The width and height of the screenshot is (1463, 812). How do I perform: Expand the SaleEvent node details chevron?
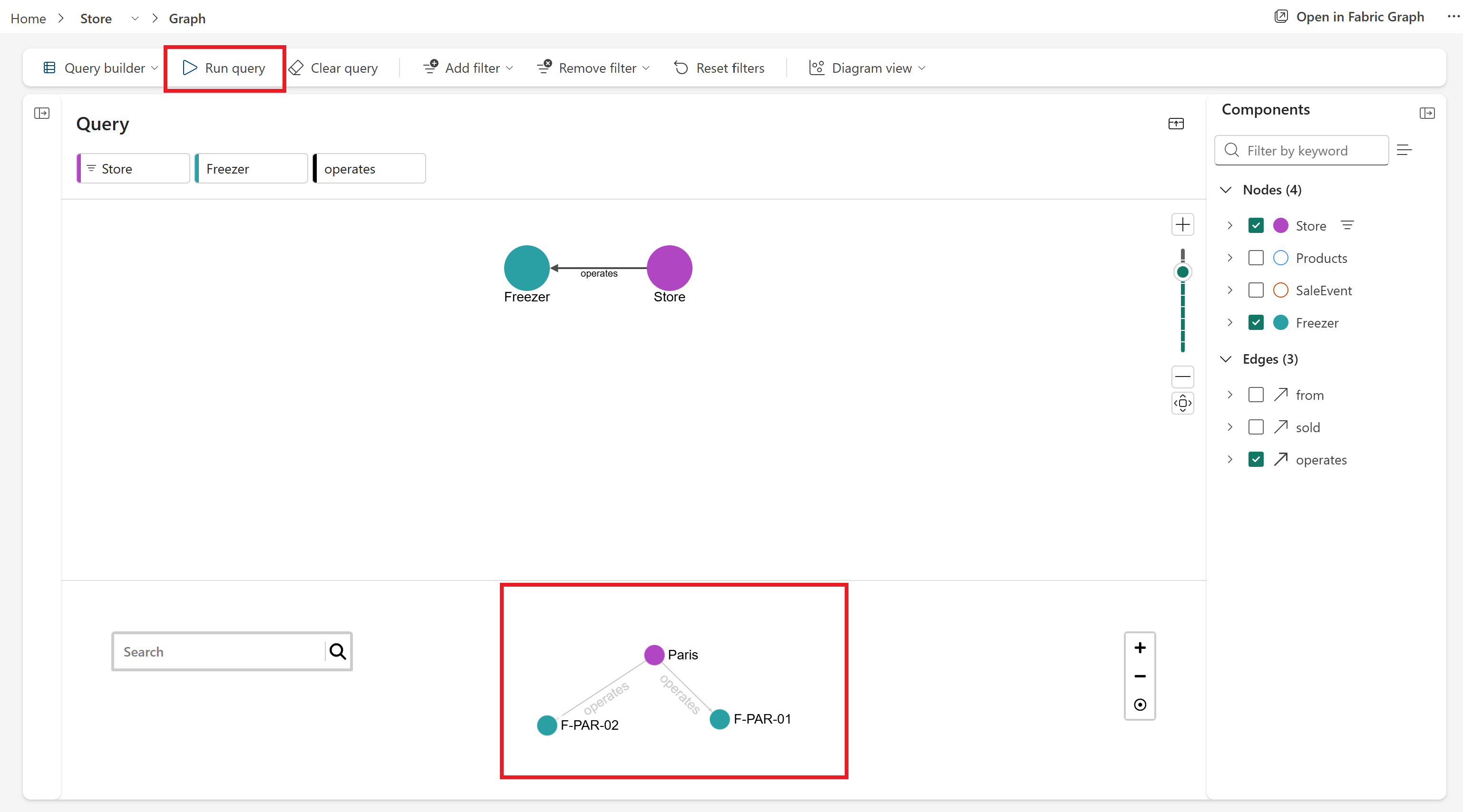(x=1230, y=290)
